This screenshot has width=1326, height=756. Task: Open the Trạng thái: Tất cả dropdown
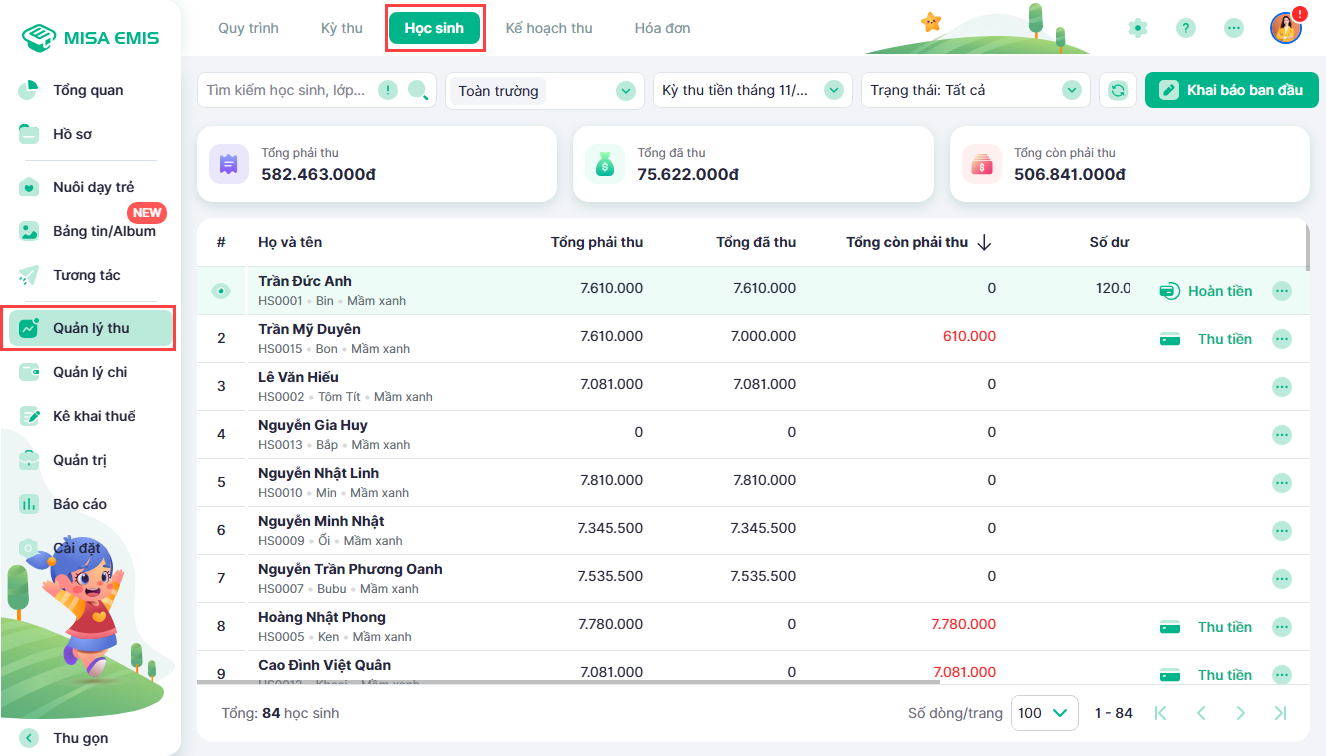pos(1072,90)
